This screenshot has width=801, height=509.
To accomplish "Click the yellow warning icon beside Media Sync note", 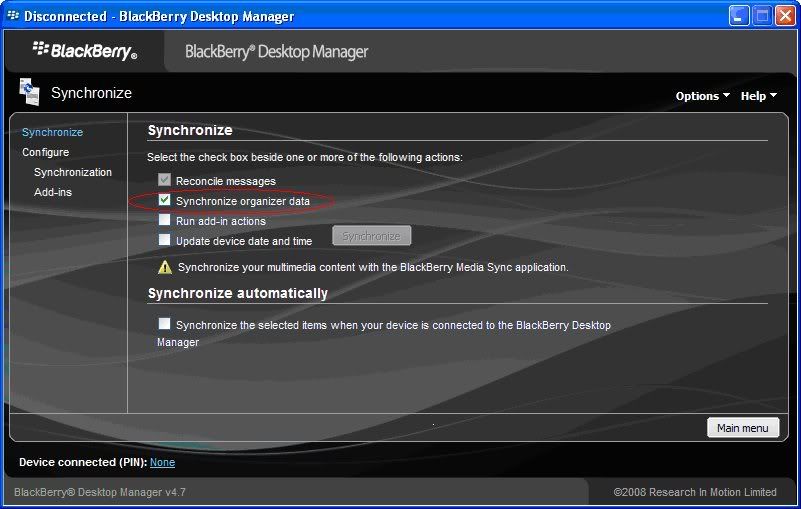I will tap(164, 267).
